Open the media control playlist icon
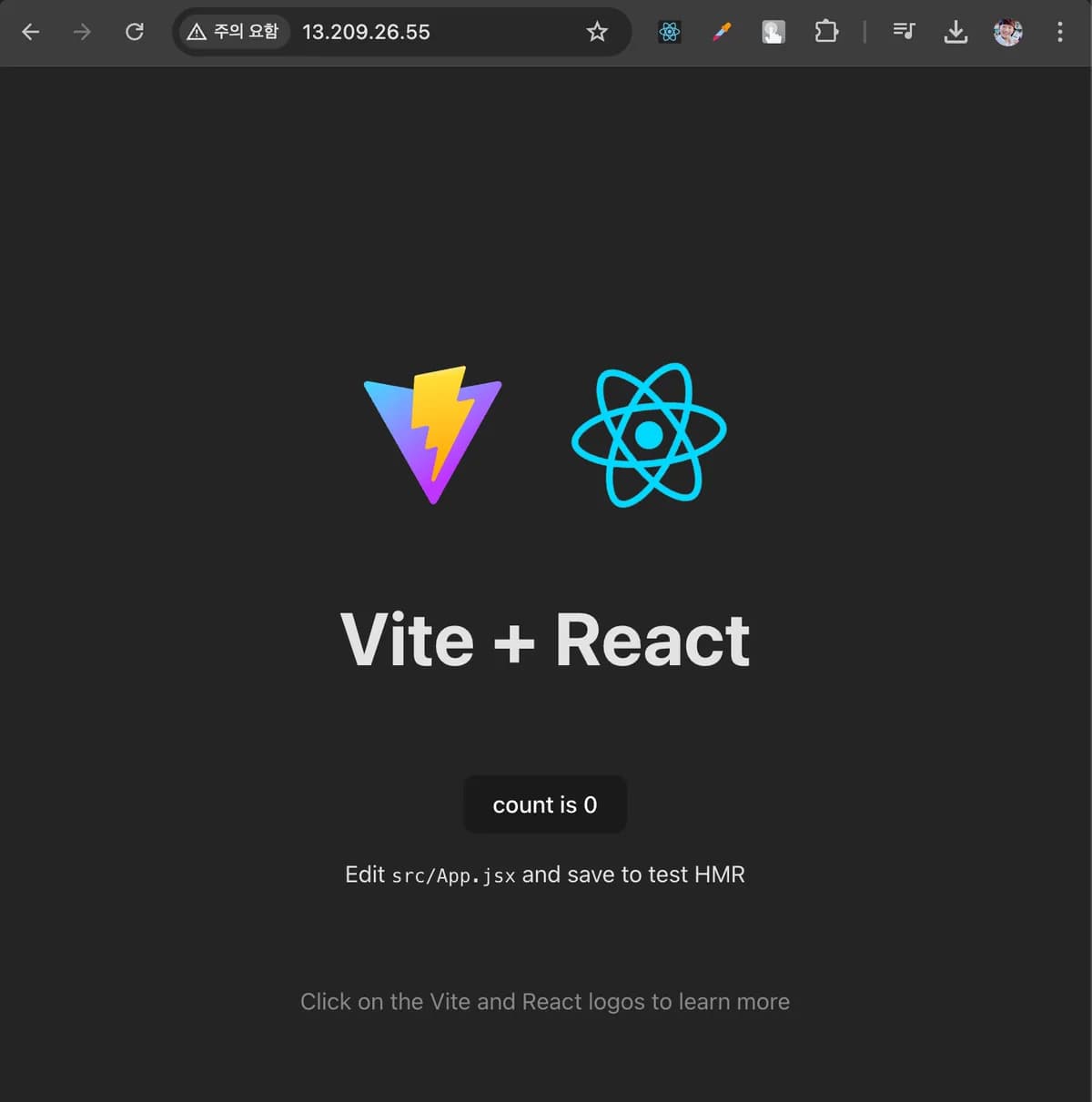This screenshot has width=1092, height=1102. coord(904,32)
